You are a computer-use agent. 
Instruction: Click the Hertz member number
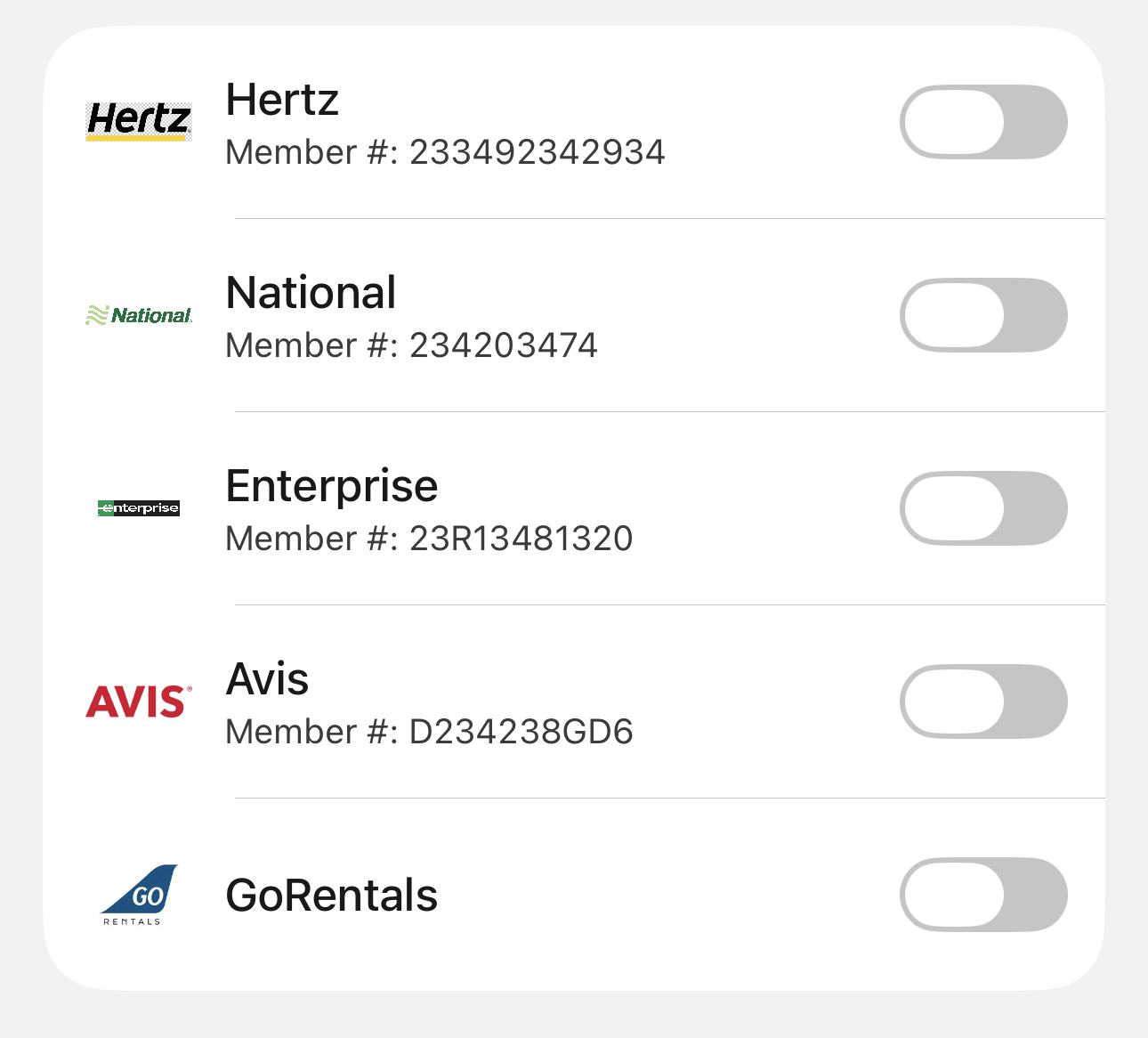pyautogui.click(x=447, y=152)
